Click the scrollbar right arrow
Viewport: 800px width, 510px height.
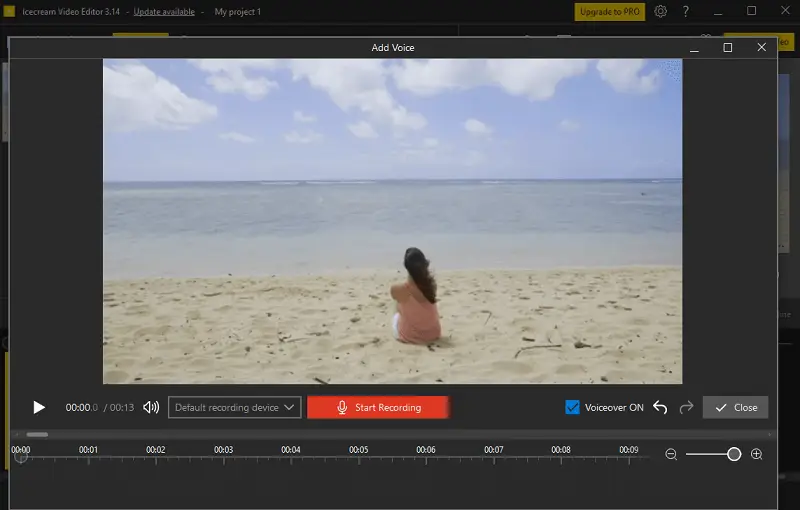click(769, 435)
